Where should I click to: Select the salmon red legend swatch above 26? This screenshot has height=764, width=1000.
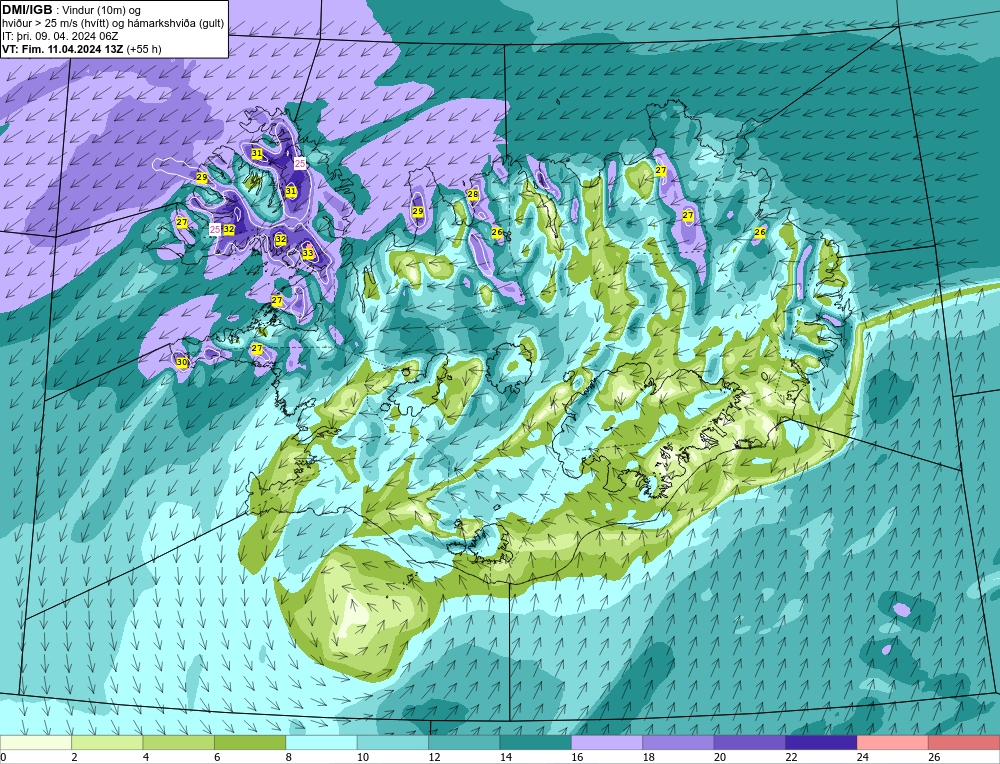point(964,742)
